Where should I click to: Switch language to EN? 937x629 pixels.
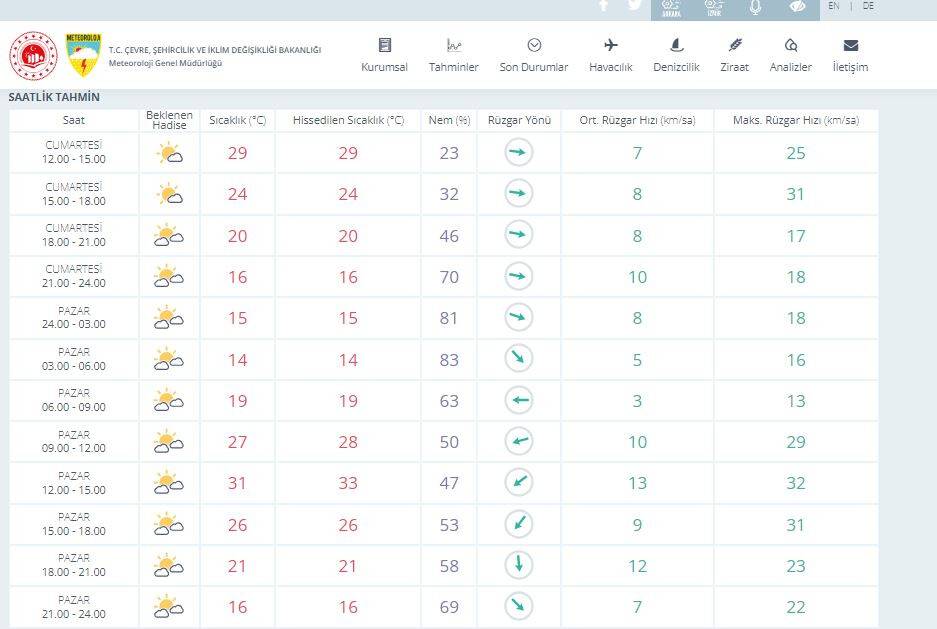click(x=834, y=6)
